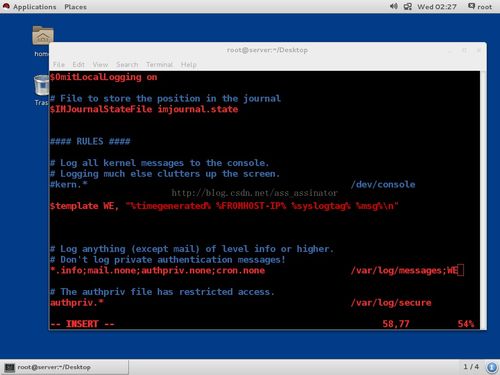This screenshot has height=375, width=500.
Task: Open the Trash desktop icon
Action: [x=42, y=85]
